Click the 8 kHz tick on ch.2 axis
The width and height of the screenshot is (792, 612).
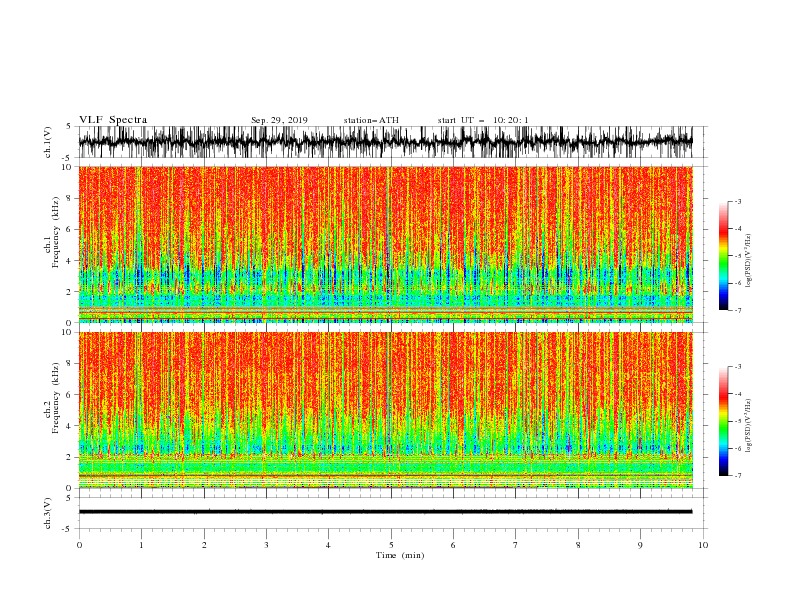point(69,364)
